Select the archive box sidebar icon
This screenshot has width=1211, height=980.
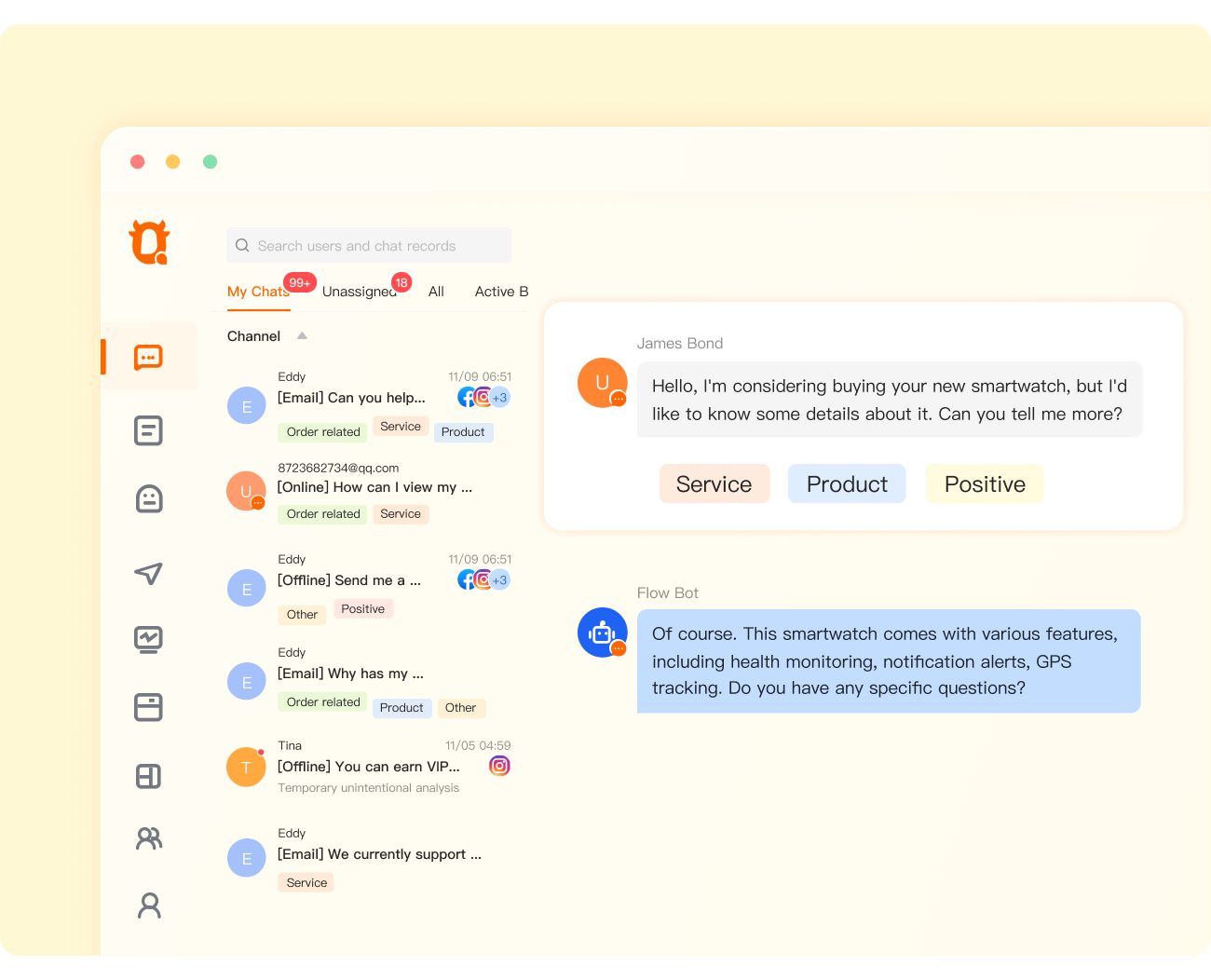click(148, 707)
